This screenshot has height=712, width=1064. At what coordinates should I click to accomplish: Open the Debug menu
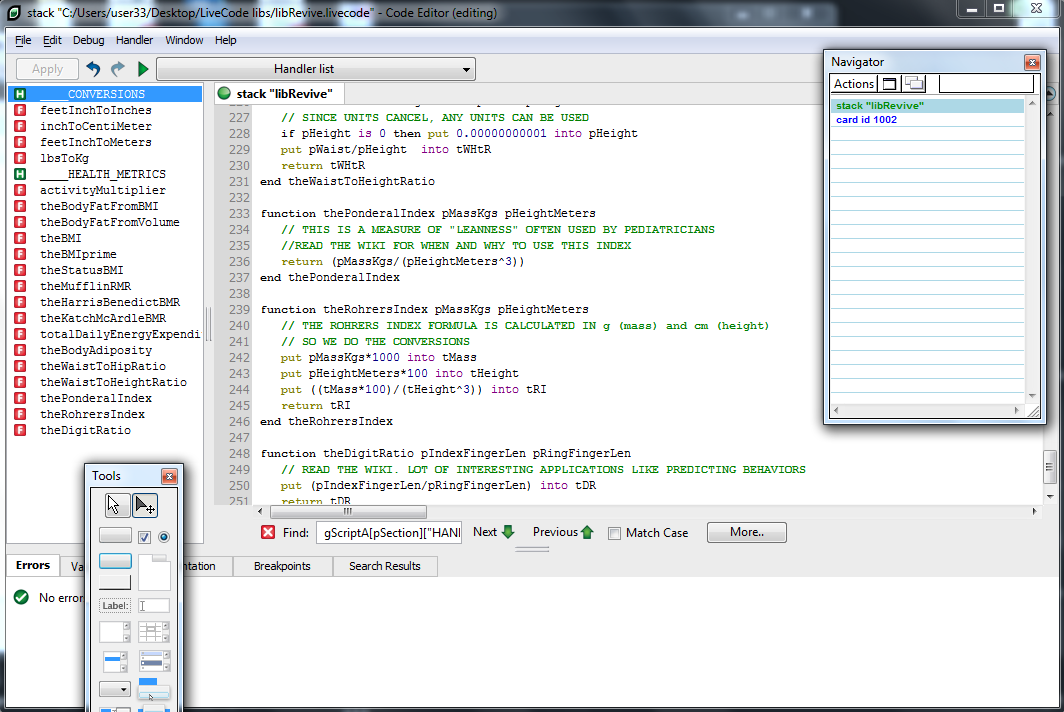(89, 40)
